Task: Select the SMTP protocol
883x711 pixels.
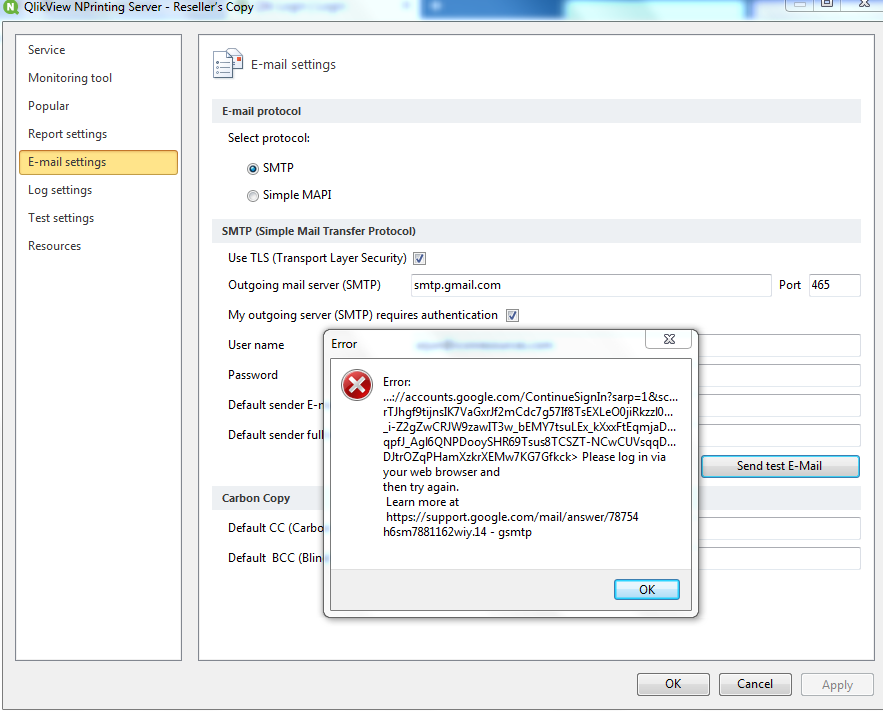Action: point(252,168)
